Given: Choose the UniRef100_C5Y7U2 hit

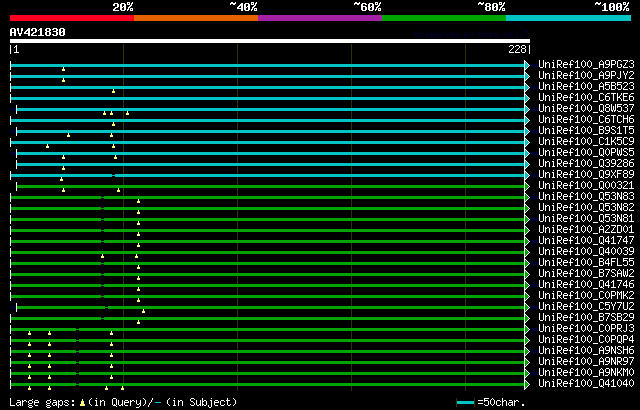Looking at the screenshot, I should (586, 307).
